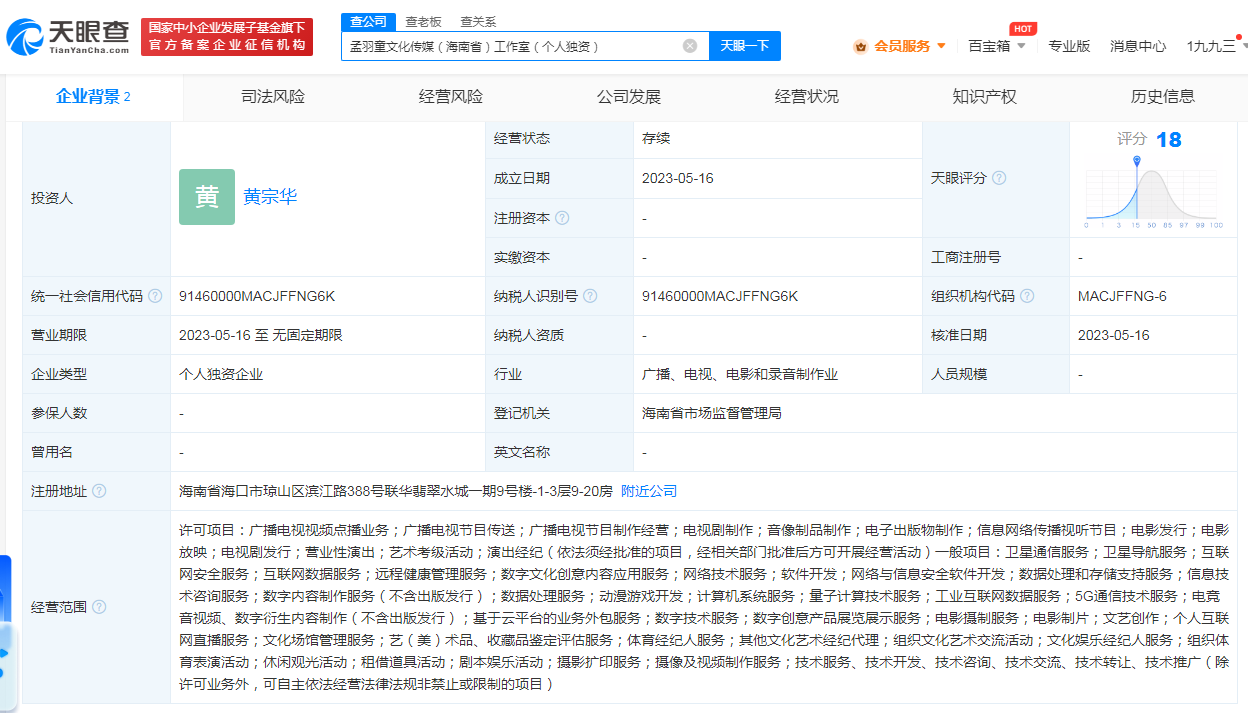The width and height of the screenshot is (1248, 713).
Task: Switch to the 历史信息 tab
Action: (1163, 97)
